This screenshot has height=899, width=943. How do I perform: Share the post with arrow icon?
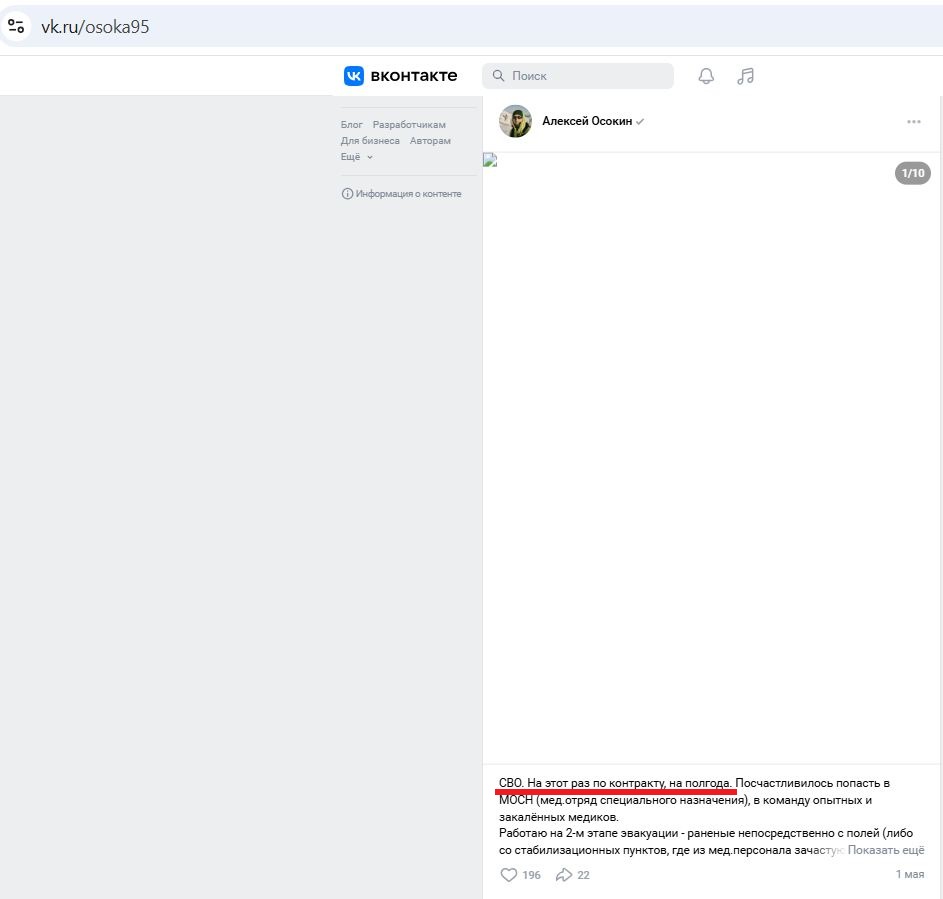pos(564,875)
